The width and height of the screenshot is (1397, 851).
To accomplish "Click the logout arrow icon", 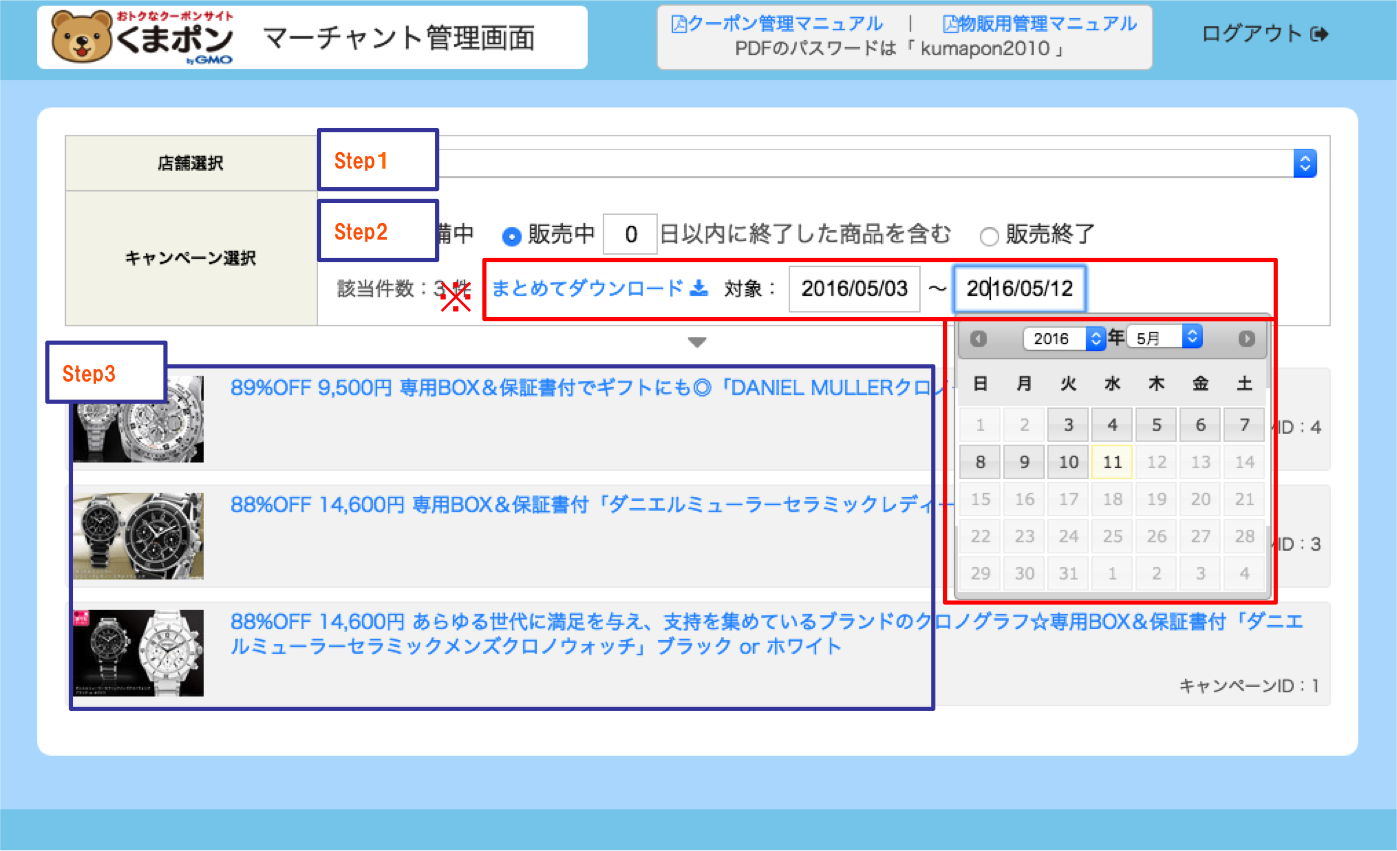I will 1320,34.
